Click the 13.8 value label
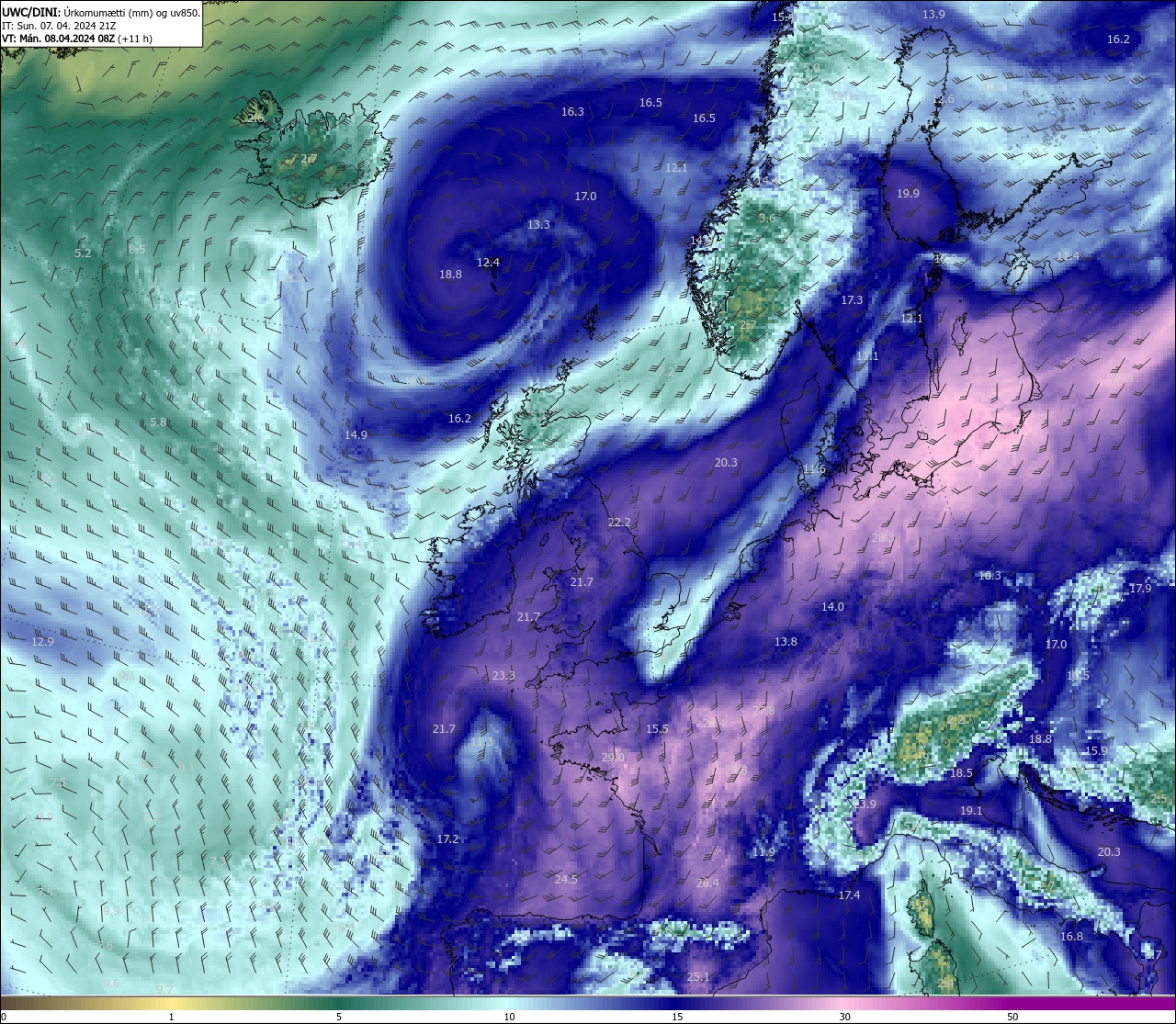 786,641
